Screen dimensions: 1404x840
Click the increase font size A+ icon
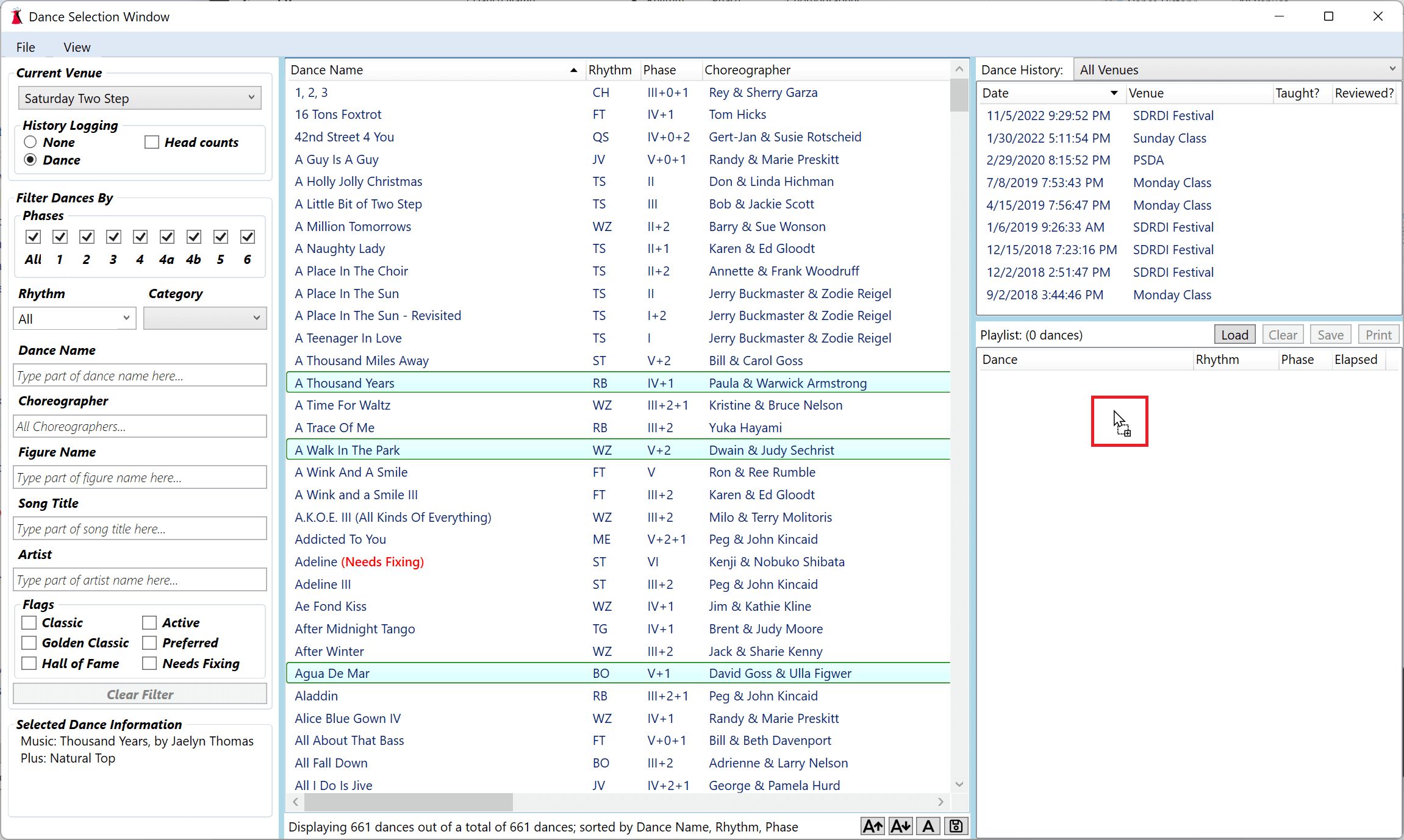(872, 825)
